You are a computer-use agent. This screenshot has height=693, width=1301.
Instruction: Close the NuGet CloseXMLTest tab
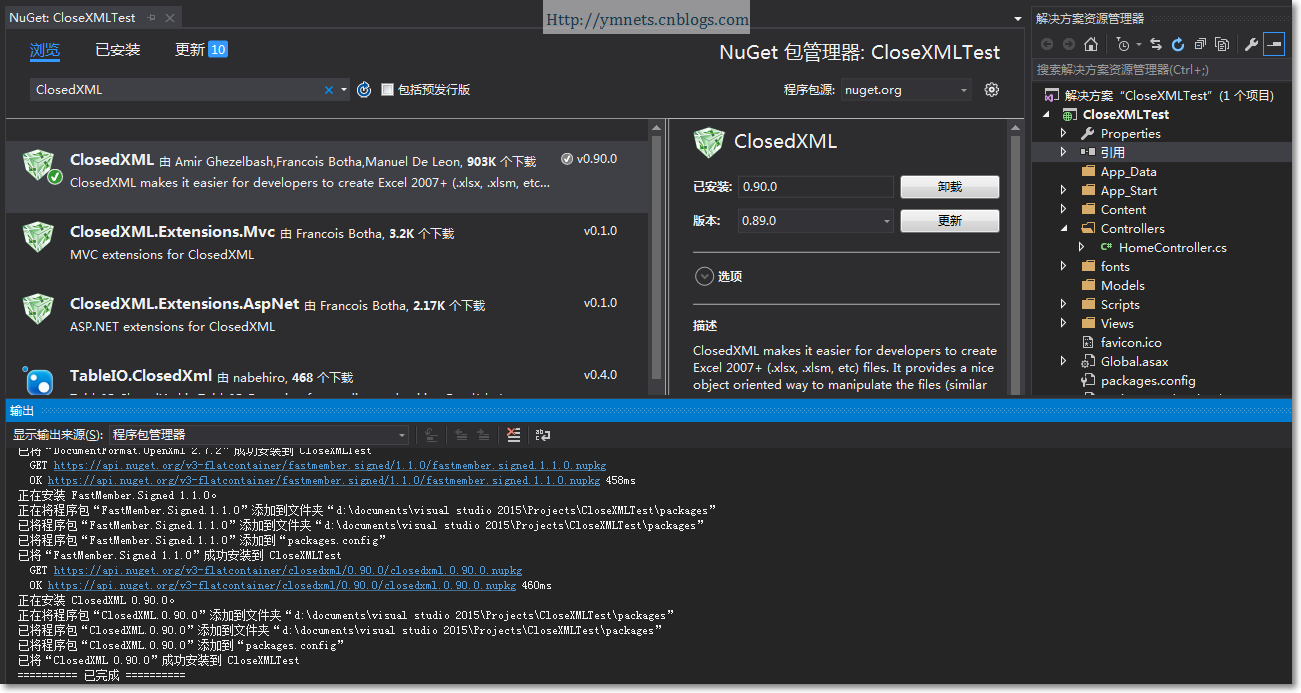click(170, 18)
